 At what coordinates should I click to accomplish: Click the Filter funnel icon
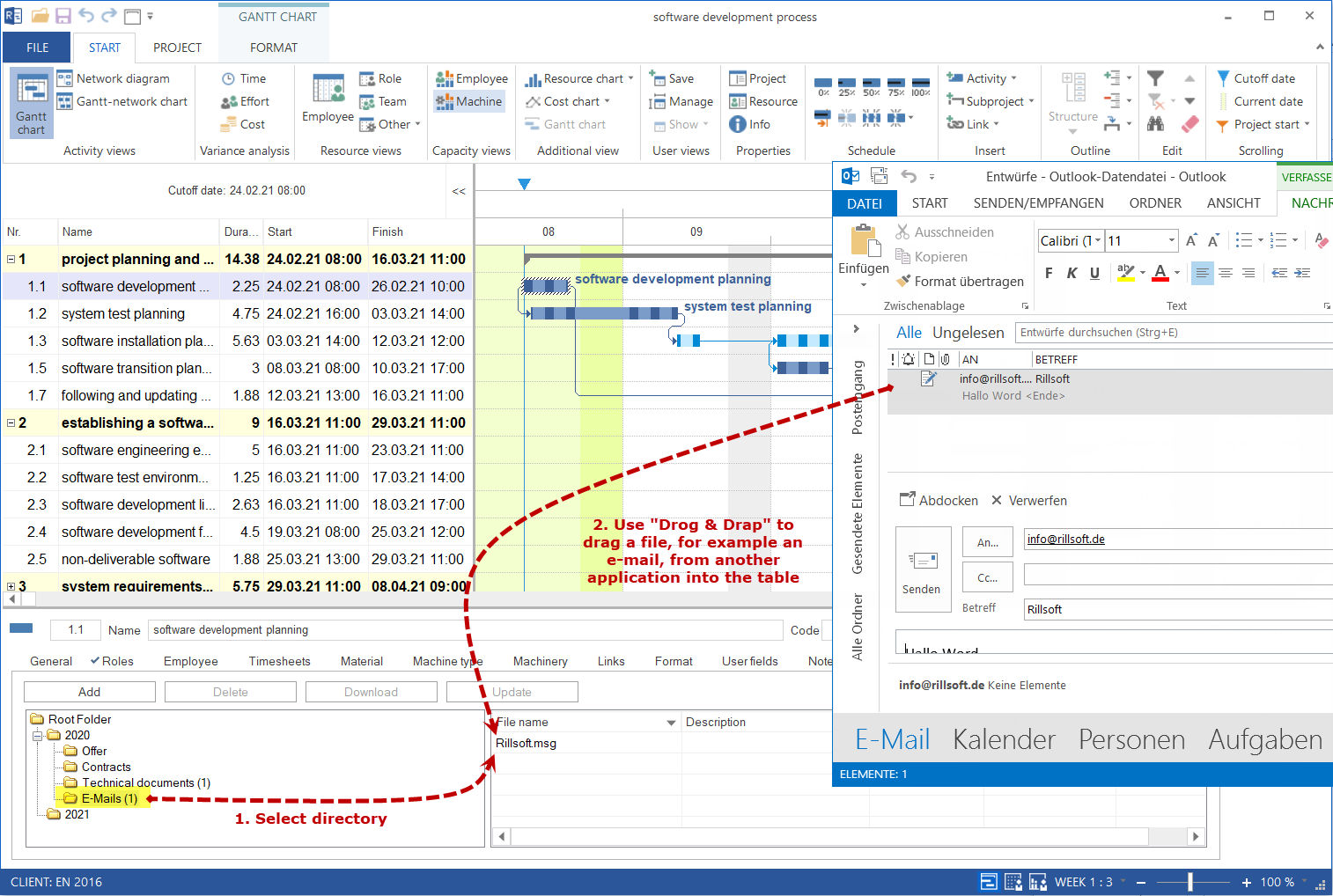(1156, 78)
